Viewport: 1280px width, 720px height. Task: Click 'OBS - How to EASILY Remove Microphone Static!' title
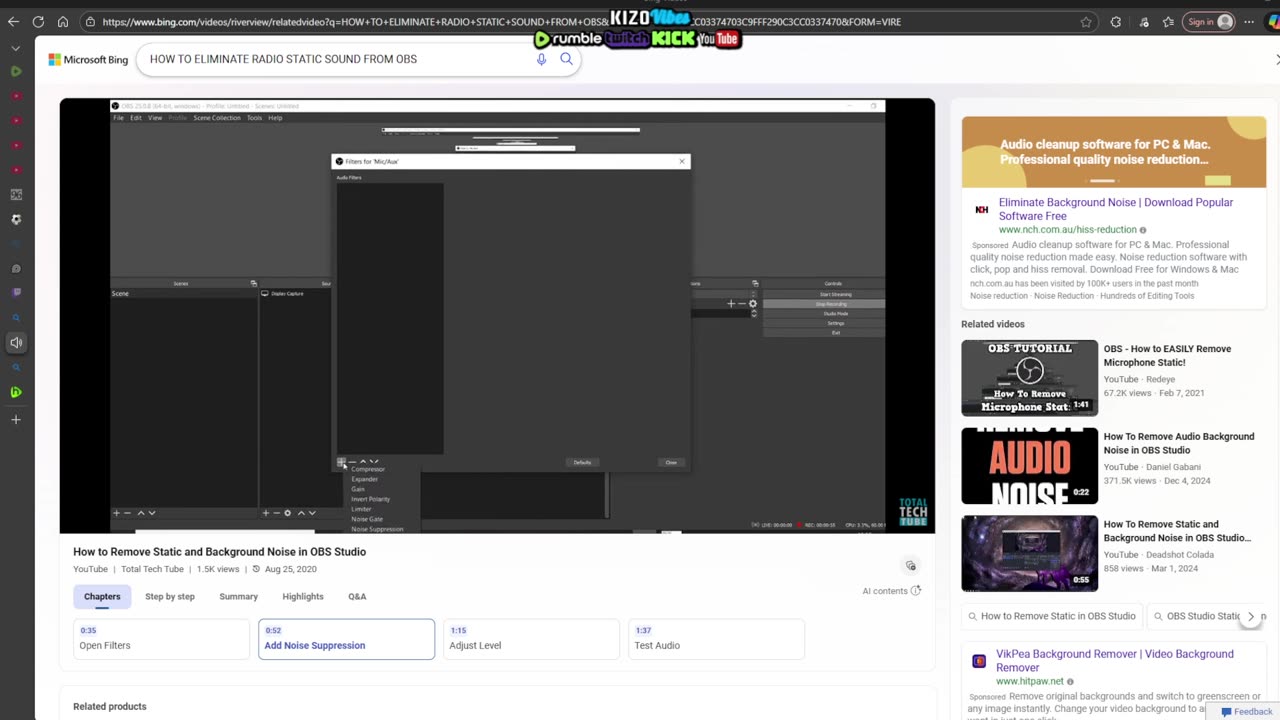(x=1167, y=355)
